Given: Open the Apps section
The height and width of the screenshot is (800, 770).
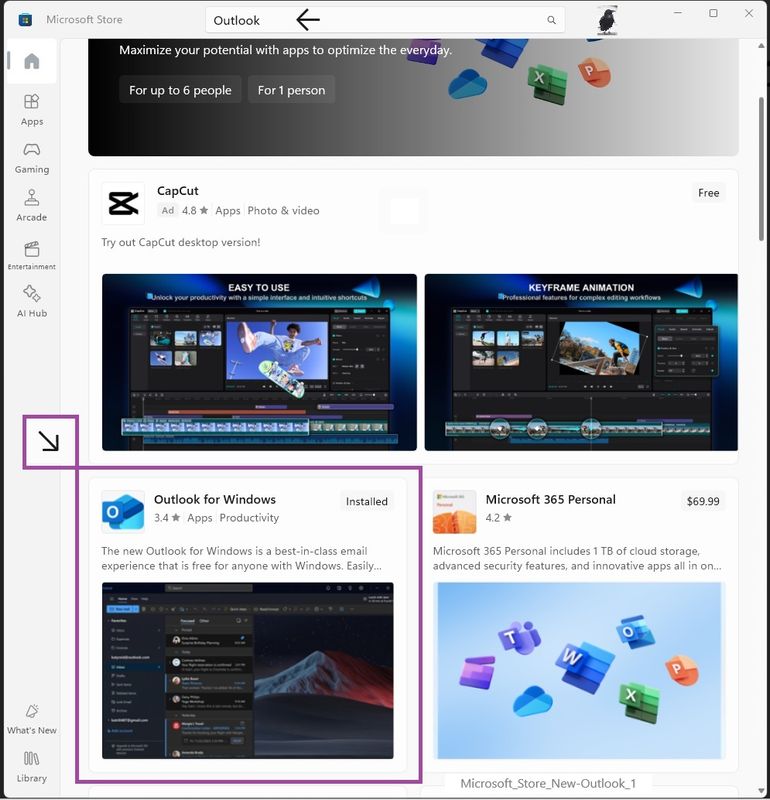Looking at the screenshot, I should click(32, 109).
